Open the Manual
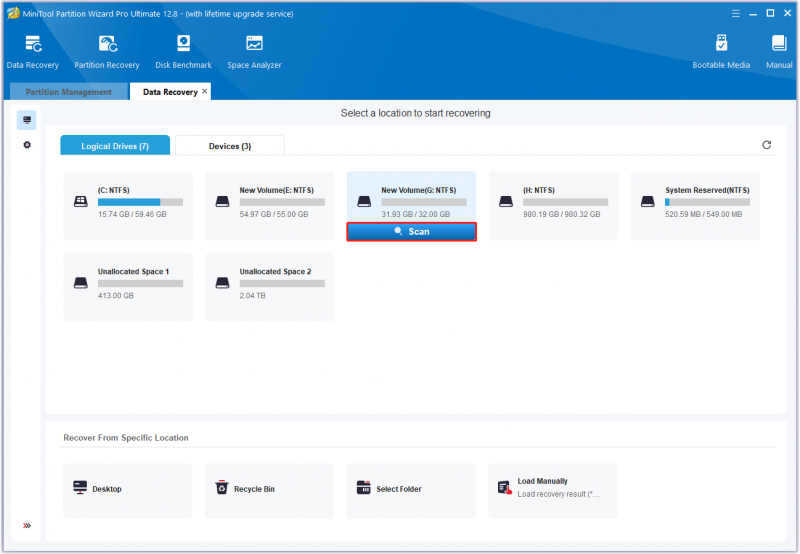The width and height of the screenshot is (800, 554). 779,52
